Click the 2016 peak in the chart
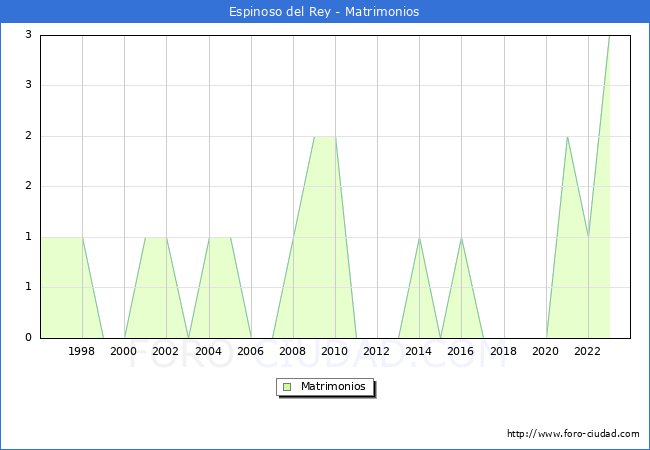The image size is (650, 450). pos(461,238)
